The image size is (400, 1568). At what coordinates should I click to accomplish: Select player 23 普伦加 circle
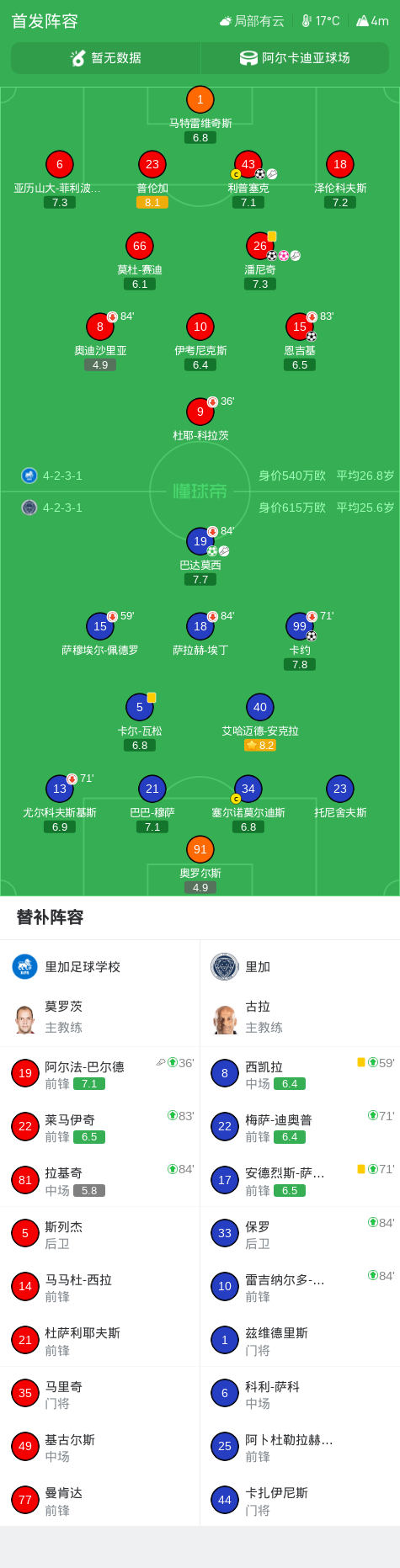click(x=152, y=165)
